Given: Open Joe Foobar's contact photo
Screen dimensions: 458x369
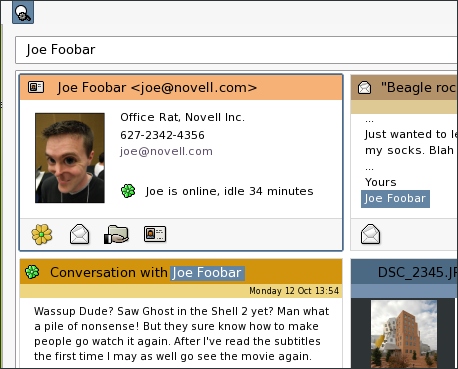Looking at the screenshot, I should pos(70,158).
